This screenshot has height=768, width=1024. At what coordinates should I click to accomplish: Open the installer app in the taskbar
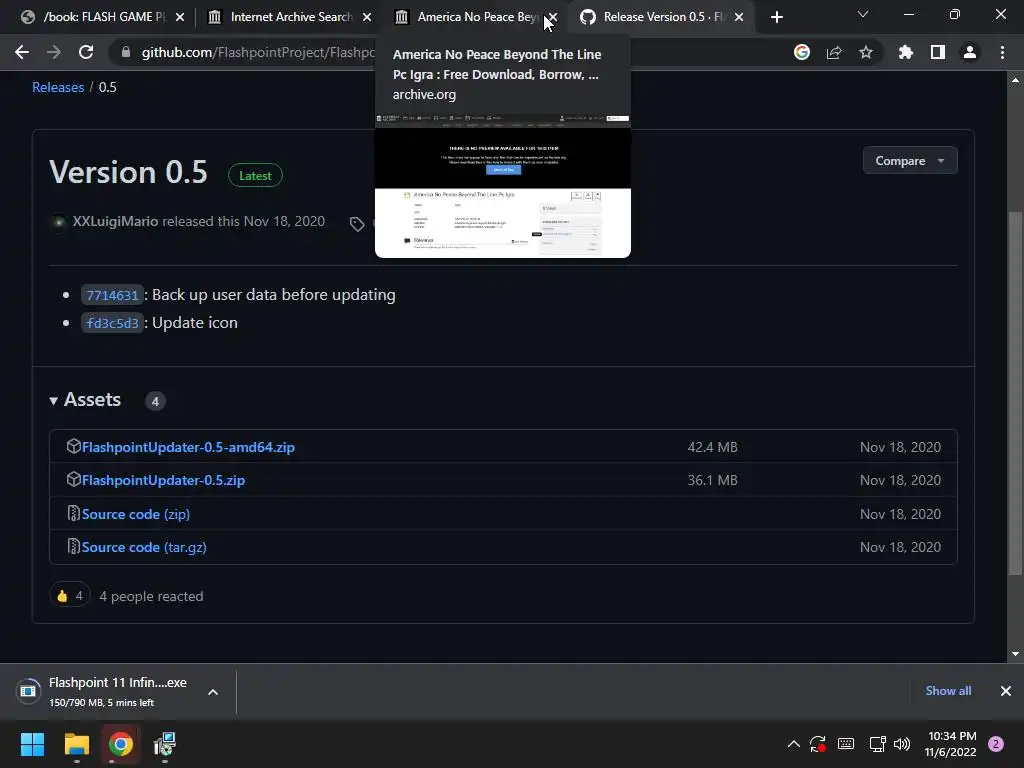point(165,744)
